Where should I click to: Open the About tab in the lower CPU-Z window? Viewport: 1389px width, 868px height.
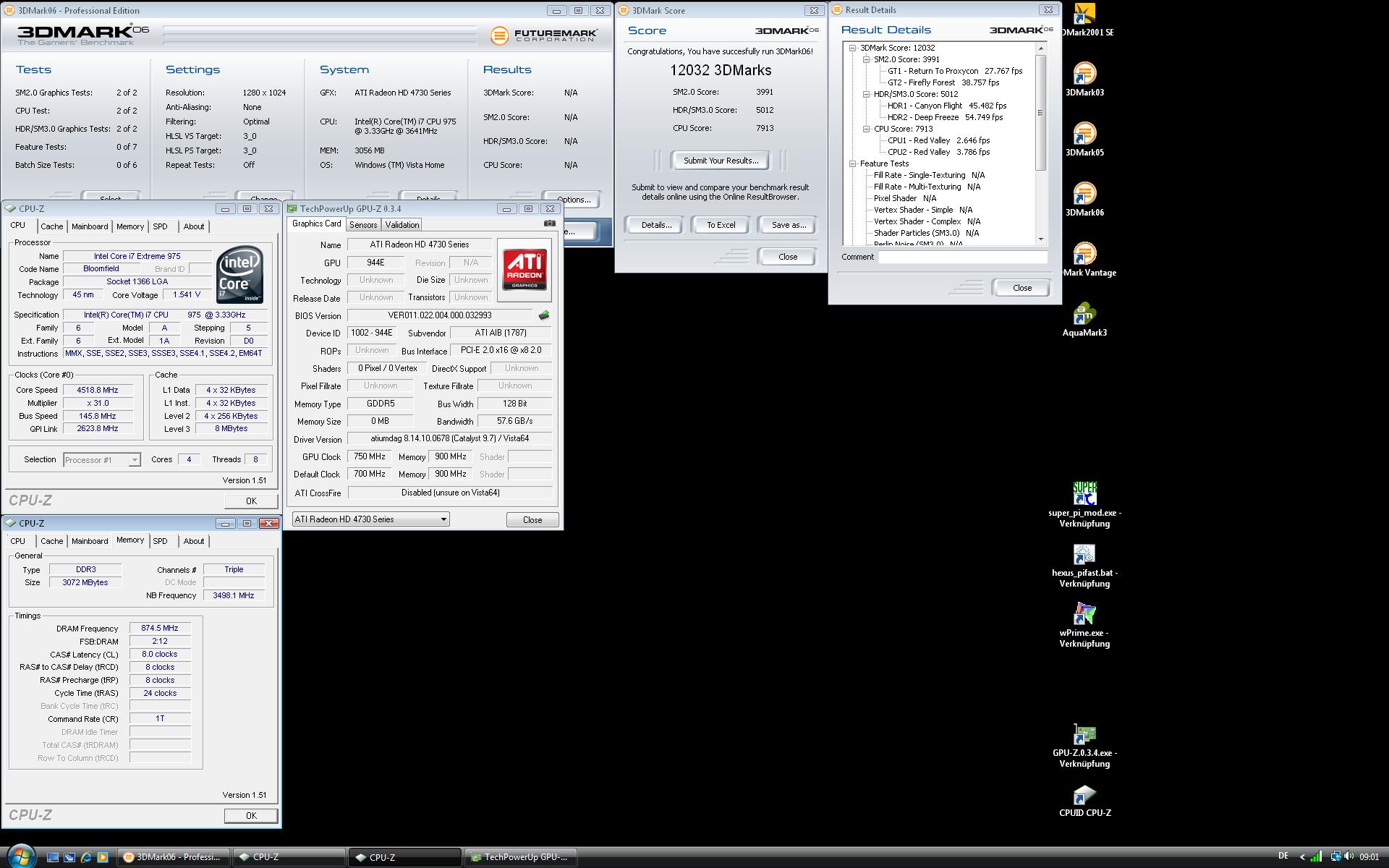(193, 541)
